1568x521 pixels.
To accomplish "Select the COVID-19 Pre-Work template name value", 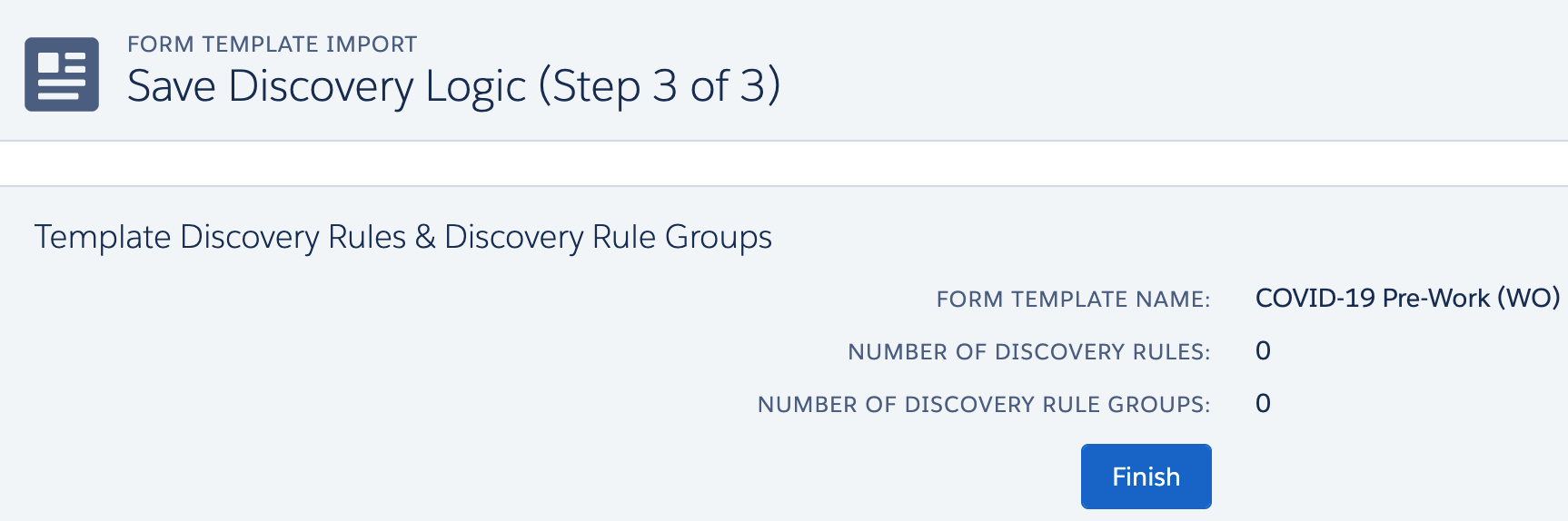I will click(1373, 299).
